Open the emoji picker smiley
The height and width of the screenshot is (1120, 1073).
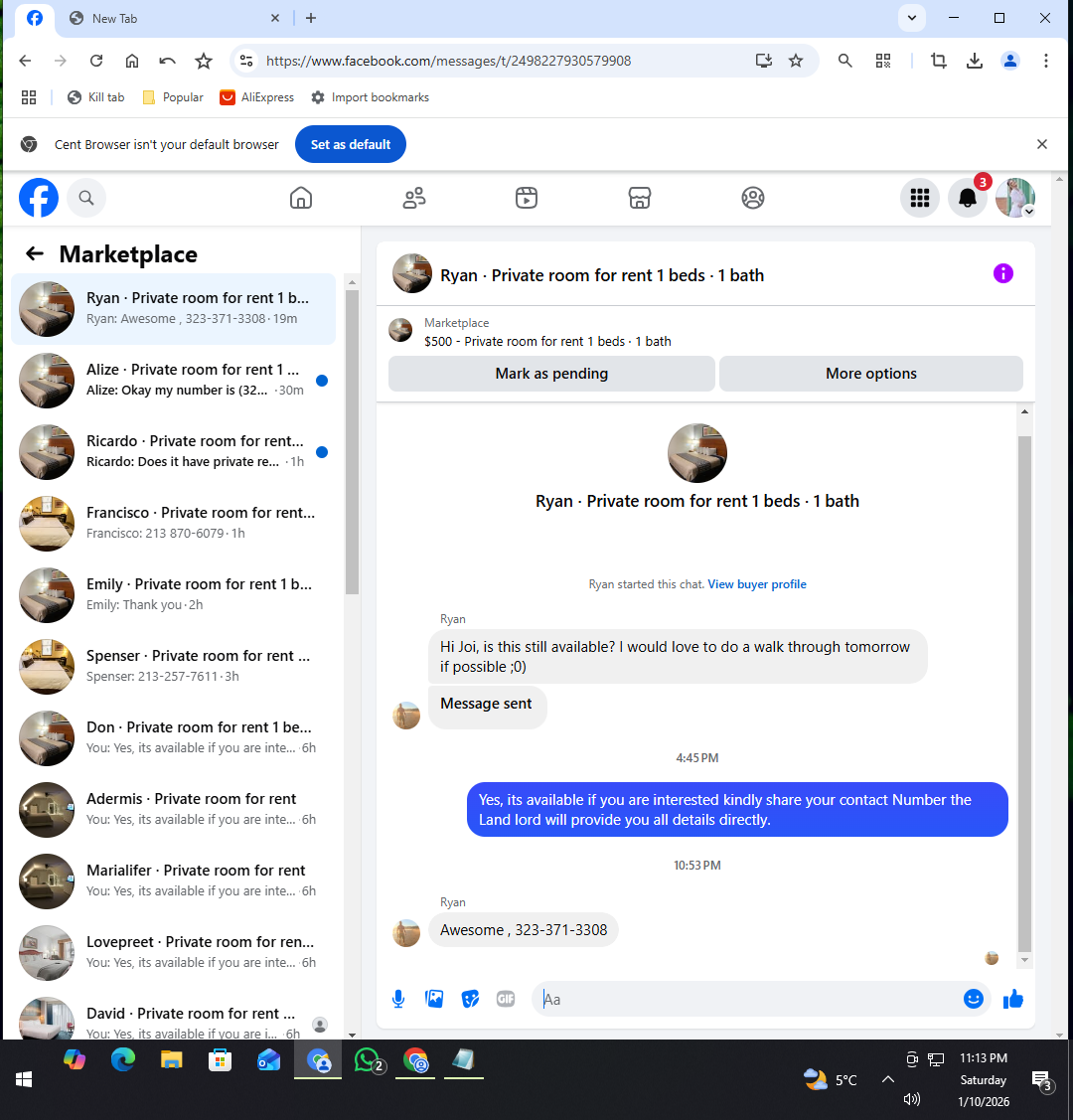pyautogui.click(x=973, y=999)
